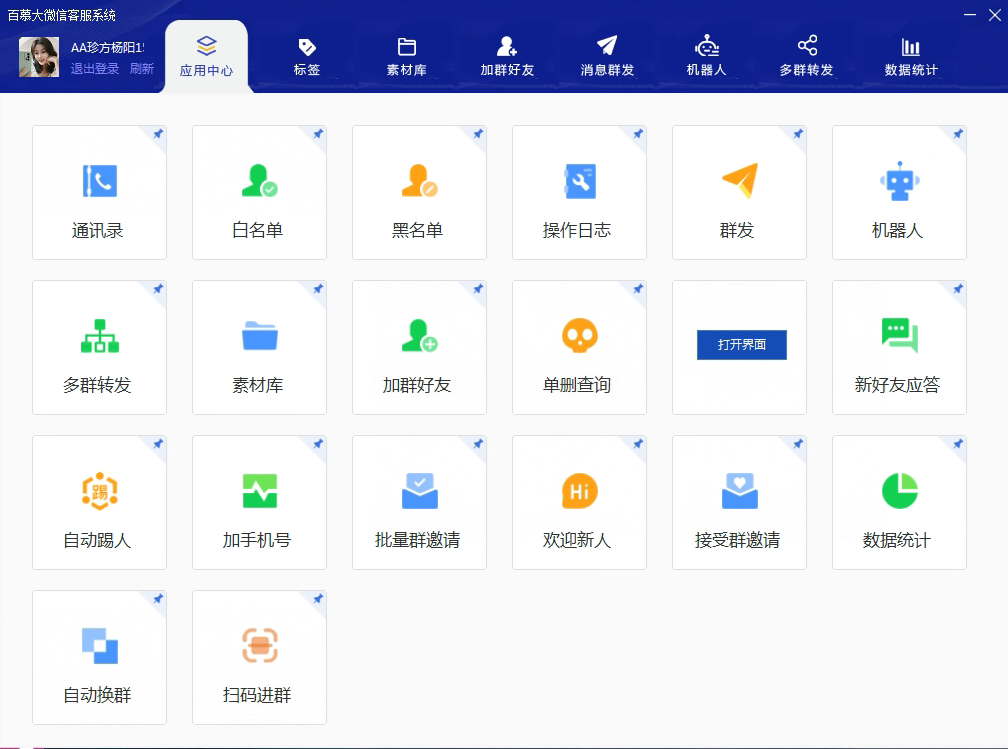Click the 刷新 refresh link
Image resolution: width=1008 pixels, height=749 pixels.
[142, 69]
